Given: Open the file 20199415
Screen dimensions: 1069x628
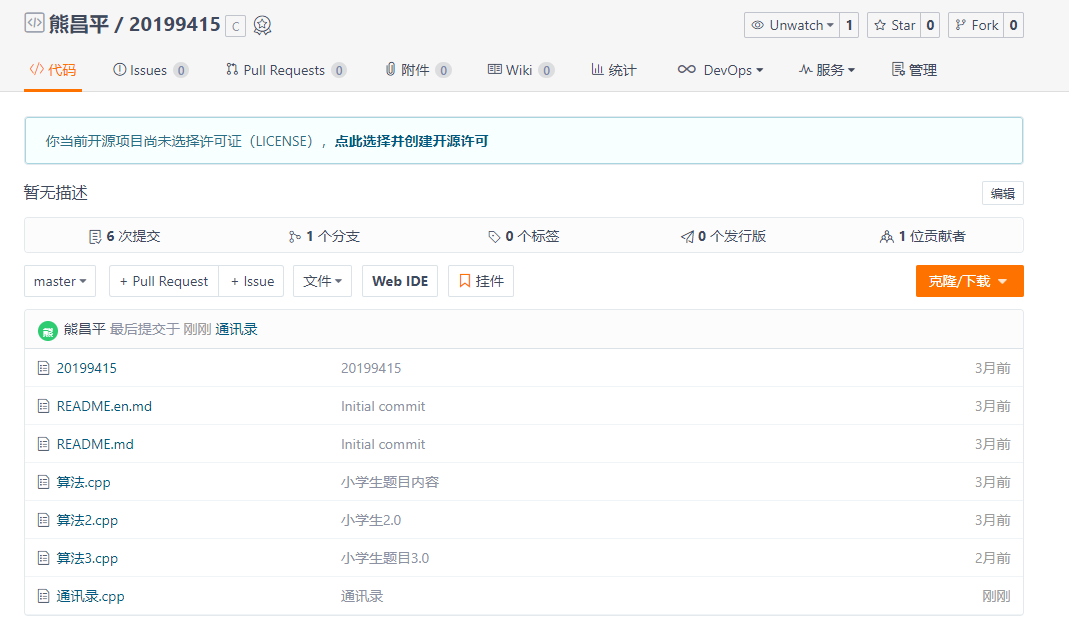Looking at the screenshot, I should pos(87,368).
